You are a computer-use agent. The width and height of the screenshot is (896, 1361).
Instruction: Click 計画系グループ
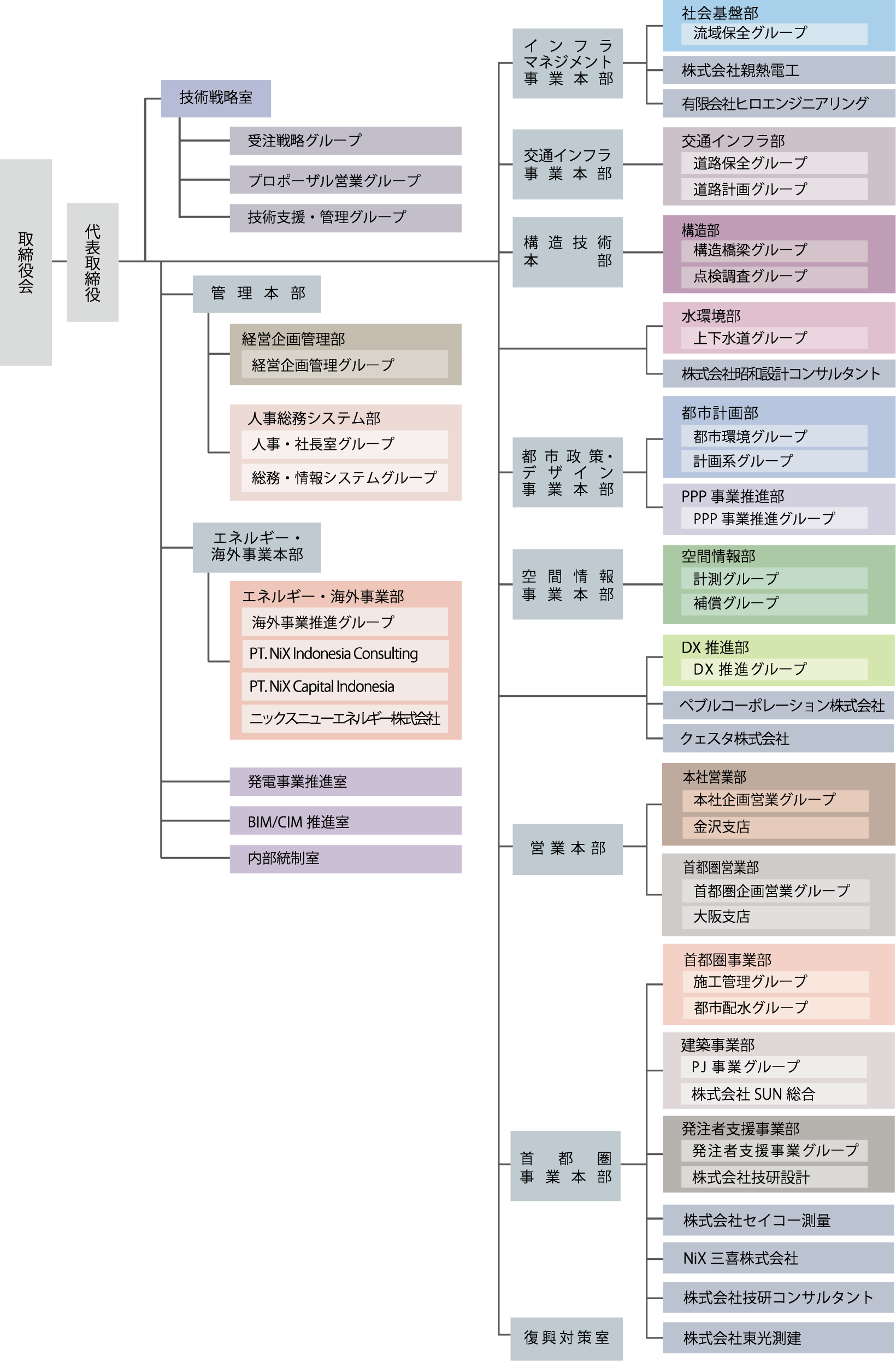[x=774, y=461]
